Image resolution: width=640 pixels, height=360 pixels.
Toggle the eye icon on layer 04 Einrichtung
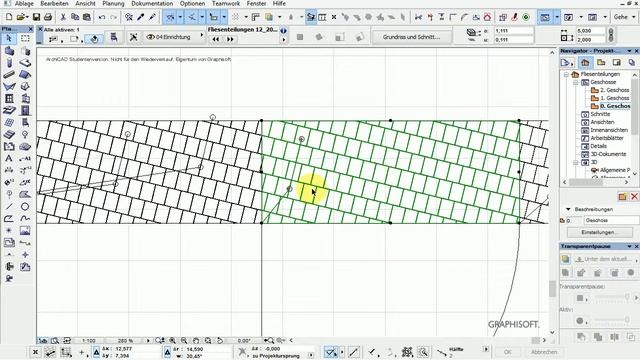pyautogui.click(x=150, y=37)
